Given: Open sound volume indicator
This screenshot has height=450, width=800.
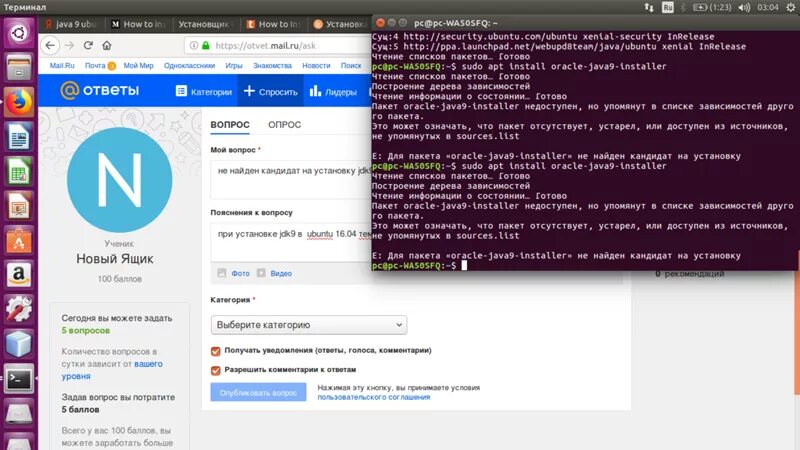Looking at the screenshot, I should tap(744, 7).
